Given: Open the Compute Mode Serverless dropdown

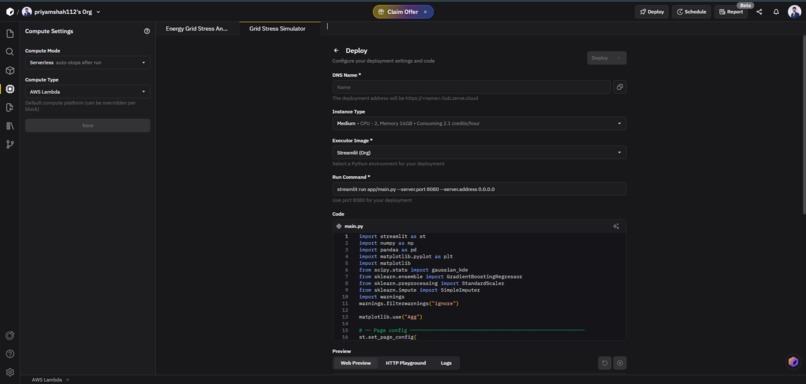Looking at the screenshot, I should pos(87,63).
